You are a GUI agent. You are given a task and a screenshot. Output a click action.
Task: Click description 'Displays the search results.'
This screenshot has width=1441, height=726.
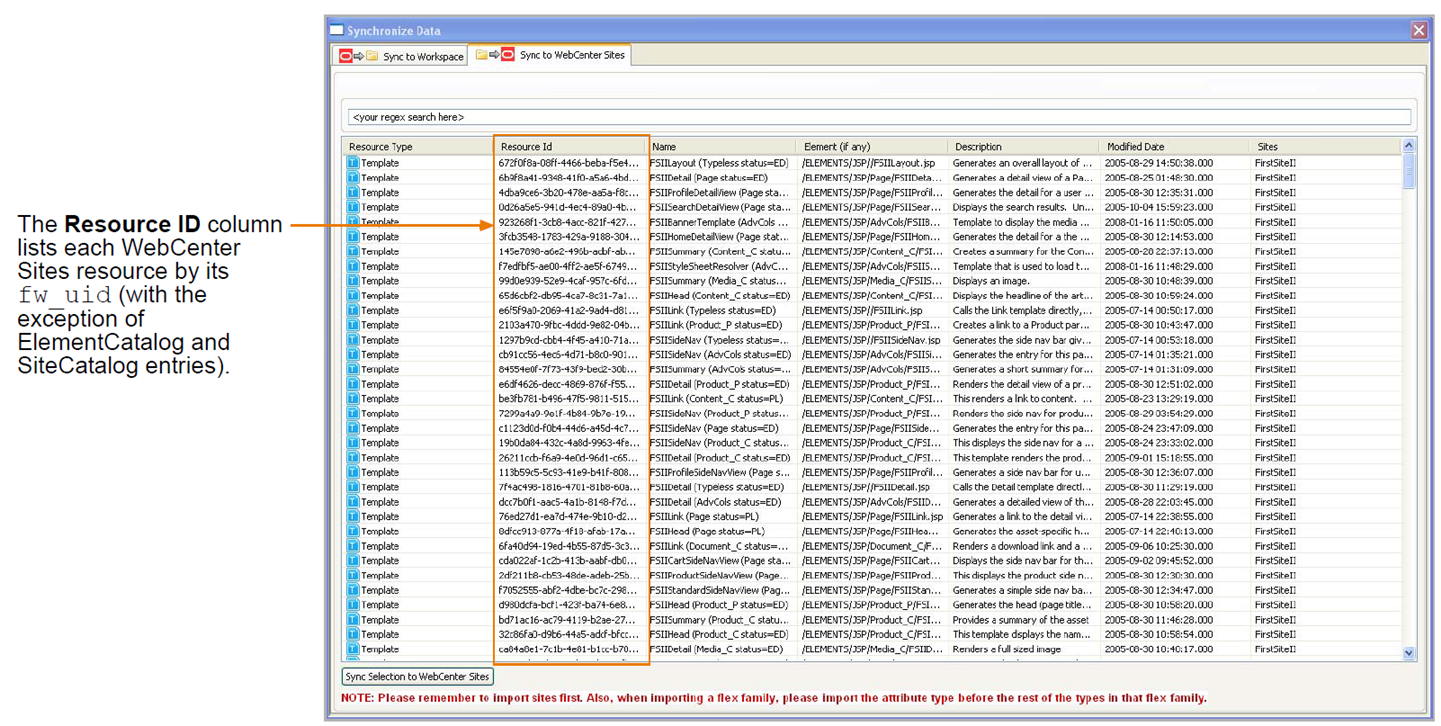pyautogui.click(x=1024, y=207)
